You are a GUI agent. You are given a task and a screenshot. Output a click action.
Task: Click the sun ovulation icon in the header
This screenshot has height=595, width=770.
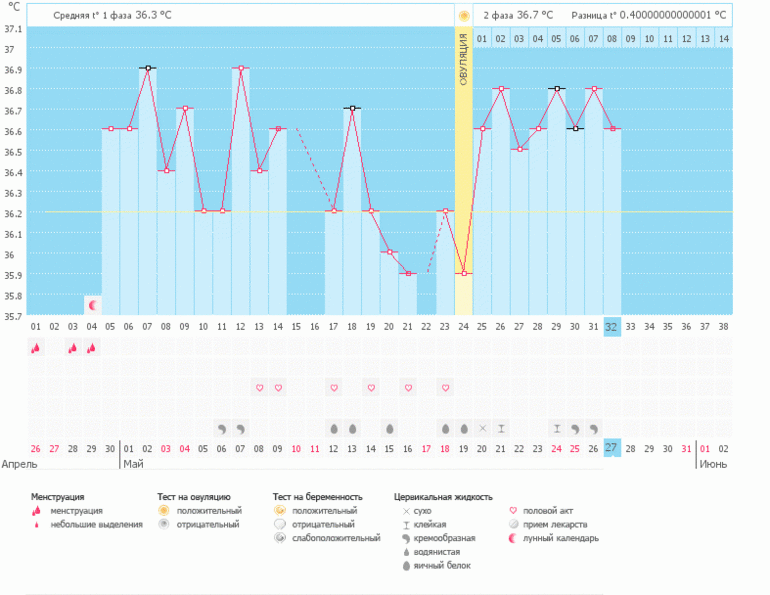point(463,16)
